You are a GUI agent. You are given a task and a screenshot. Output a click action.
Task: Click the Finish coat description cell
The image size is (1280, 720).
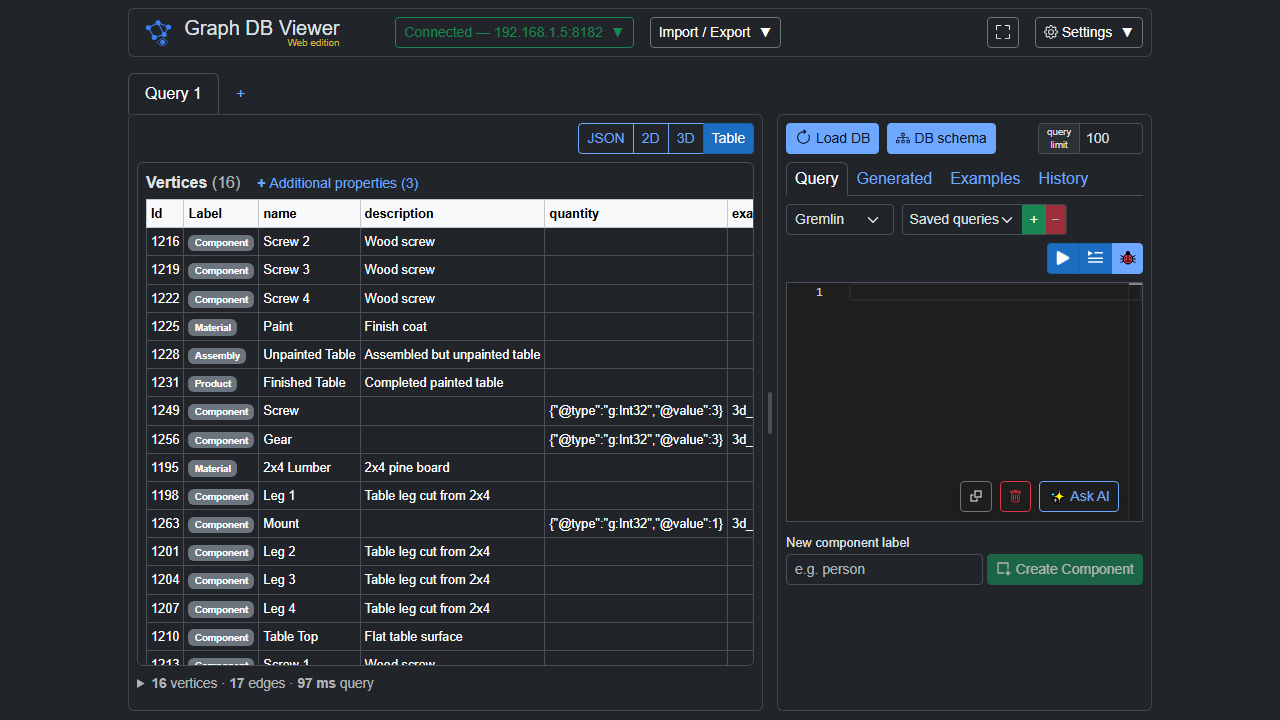pos(452,326)
